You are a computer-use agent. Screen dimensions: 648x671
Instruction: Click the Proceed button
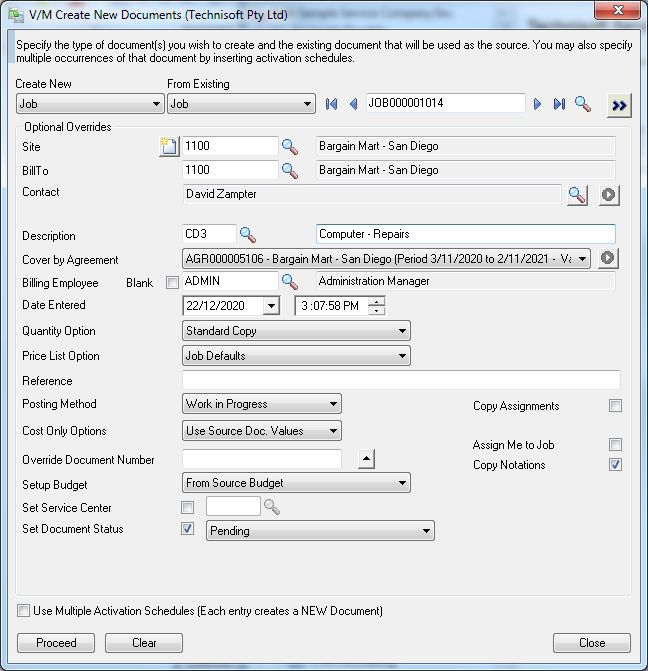(56, 643)
